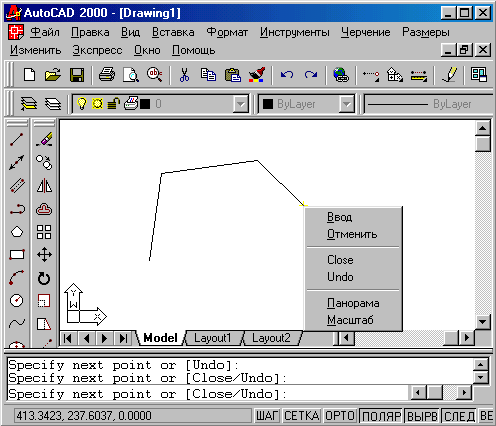Select the Array tool
The height and width of the screenshot is (426, 496).
tap(44, 232)
